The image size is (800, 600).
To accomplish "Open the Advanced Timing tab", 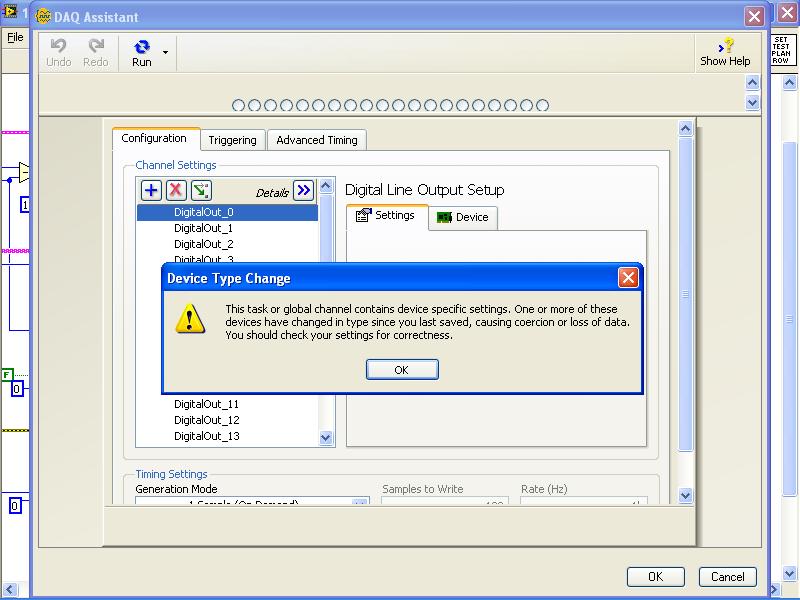I will [x=317, y=140].
